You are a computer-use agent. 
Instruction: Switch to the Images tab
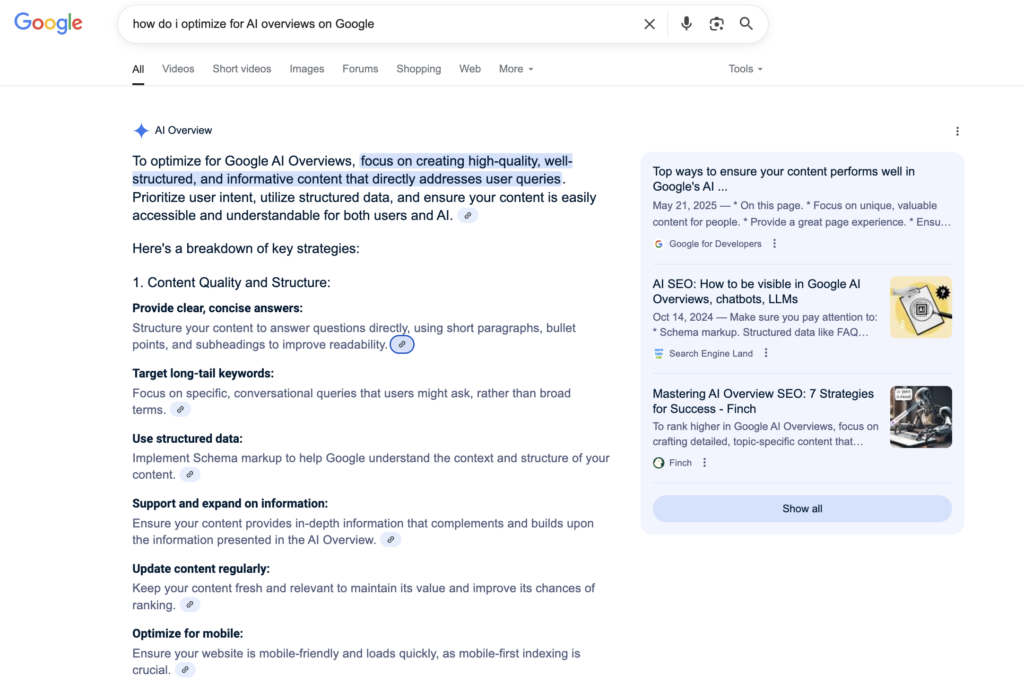[307, 69]
